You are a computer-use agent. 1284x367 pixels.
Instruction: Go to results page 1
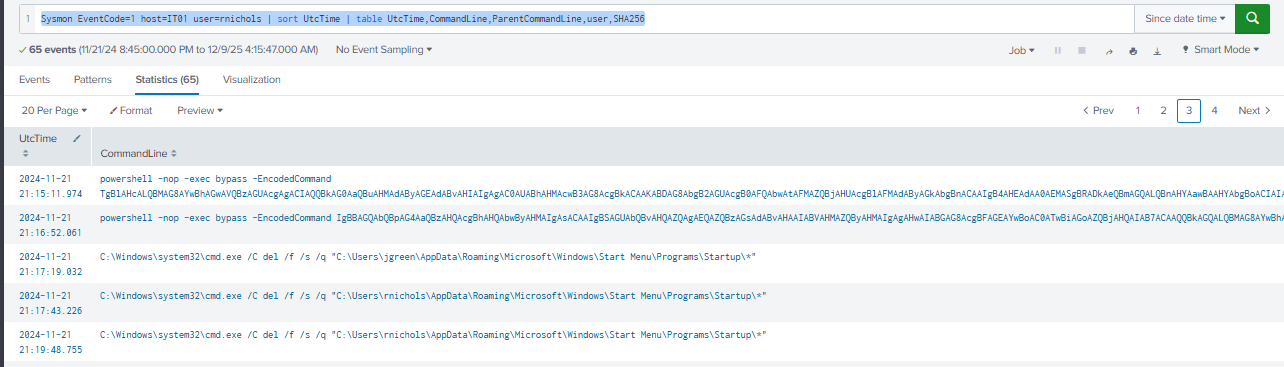(1138, 111)
